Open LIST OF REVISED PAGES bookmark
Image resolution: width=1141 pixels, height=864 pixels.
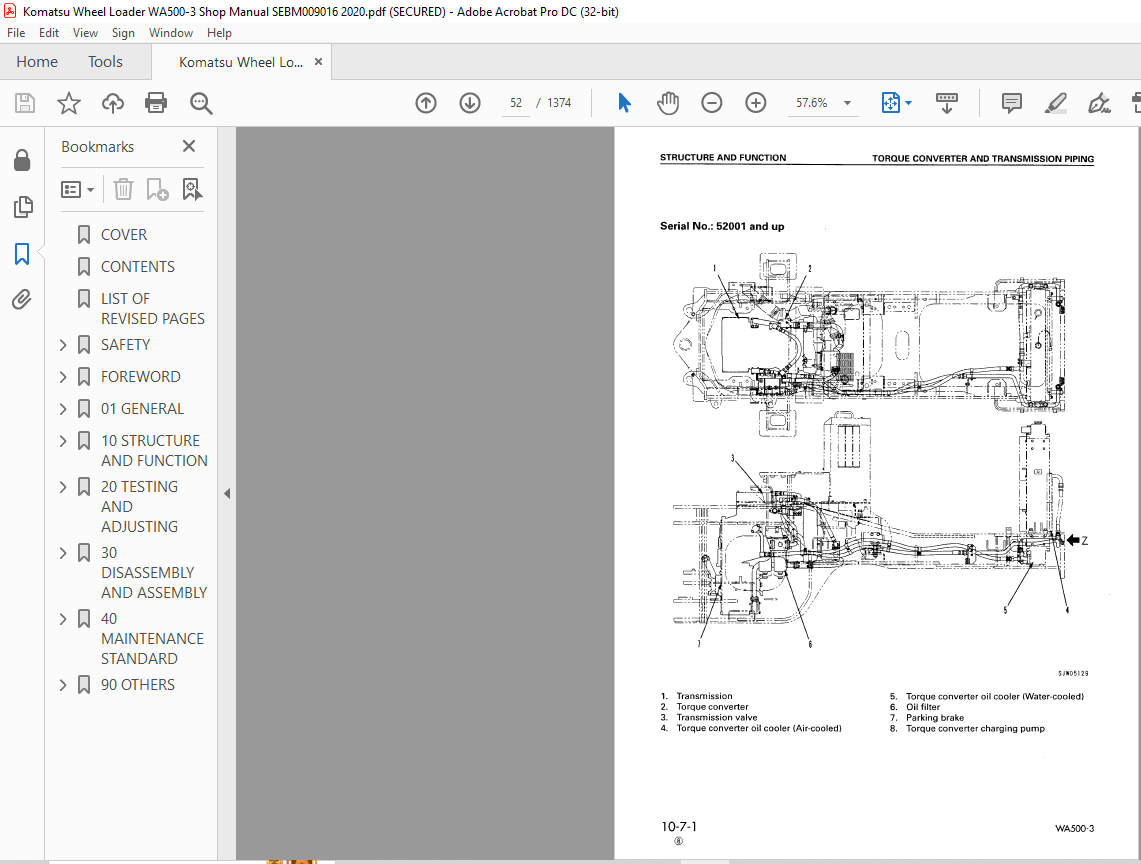tap(153, 309)
